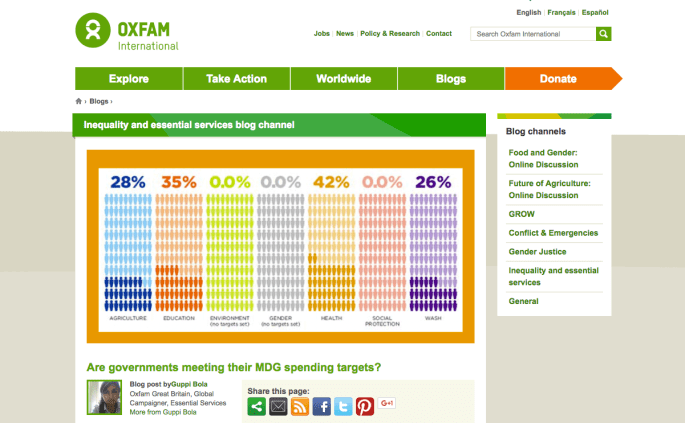This screenshot has width=685, height=423.
Task: Click the home icon in breadcrumb
Action: point(79,101)
